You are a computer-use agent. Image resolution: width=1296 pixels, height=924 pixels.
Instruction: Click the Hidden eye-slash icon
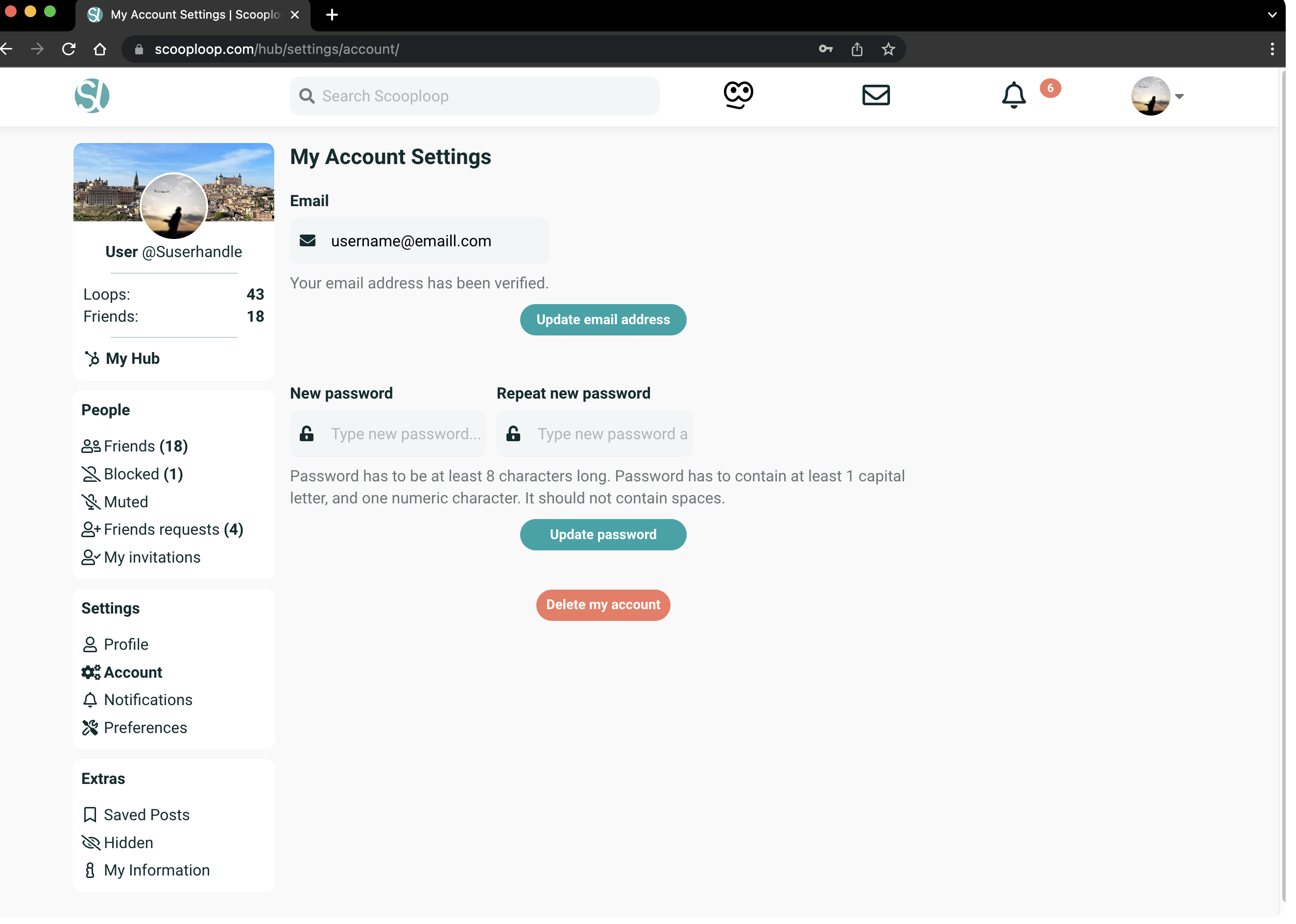[91, 843]
